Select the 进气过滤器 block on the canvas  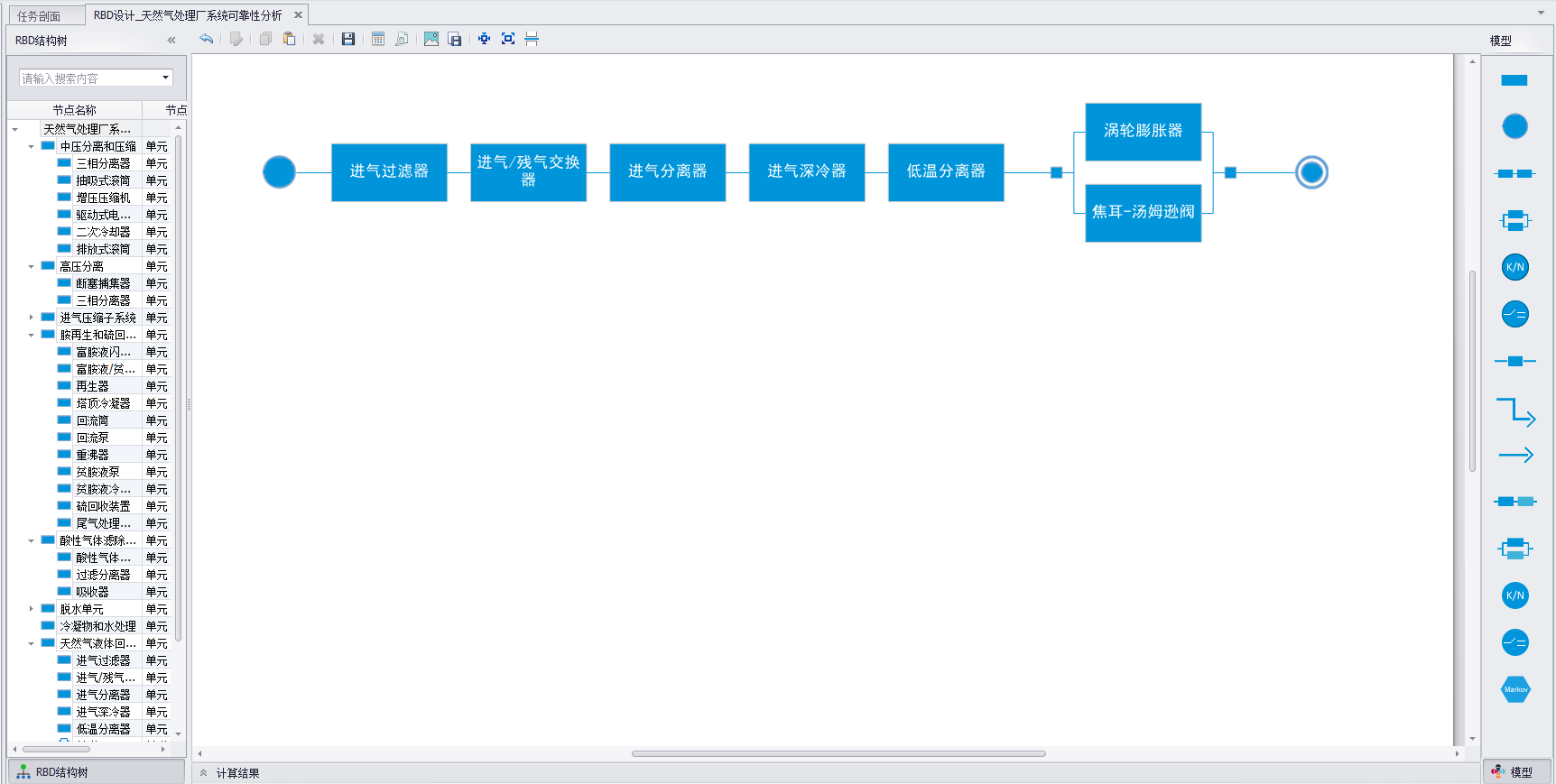389,171
